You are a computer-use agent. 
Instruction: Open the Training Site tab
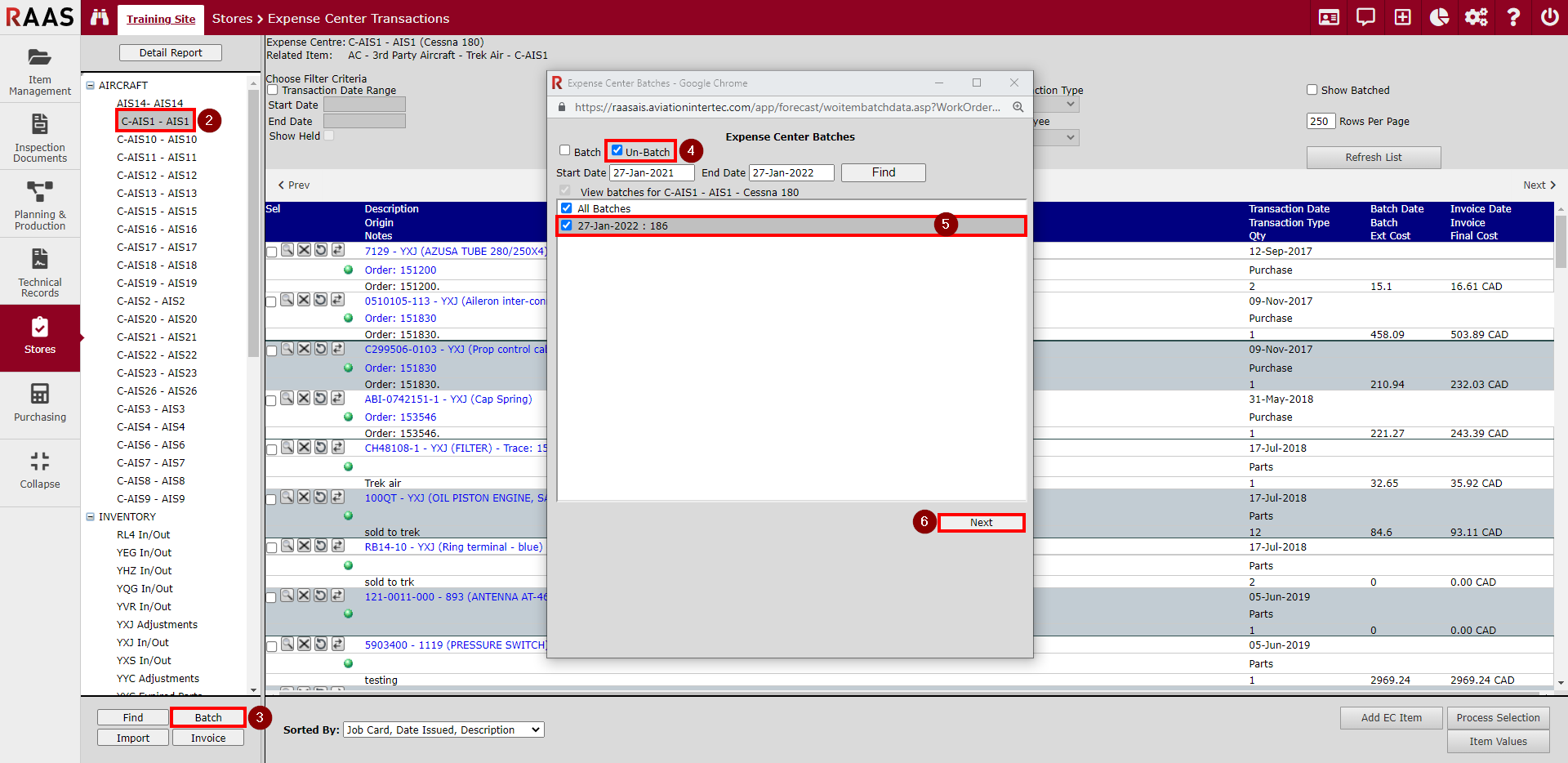pyautogui.click(x=161, y=19)
